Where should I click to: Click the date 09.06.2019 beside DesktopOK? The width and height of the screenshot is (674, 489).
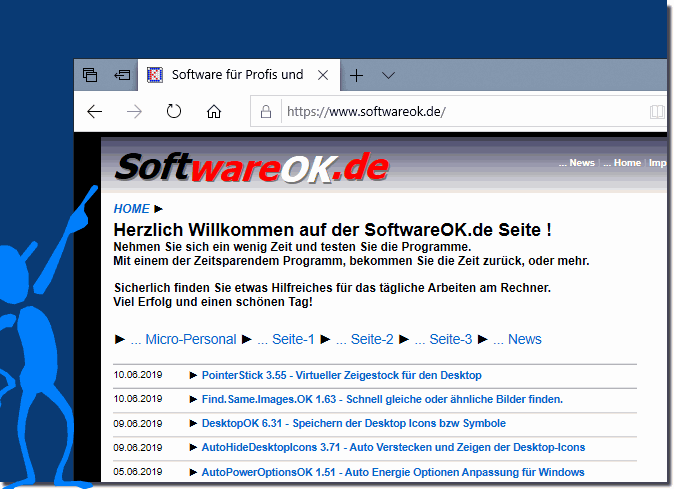click(x=138, y=424)
